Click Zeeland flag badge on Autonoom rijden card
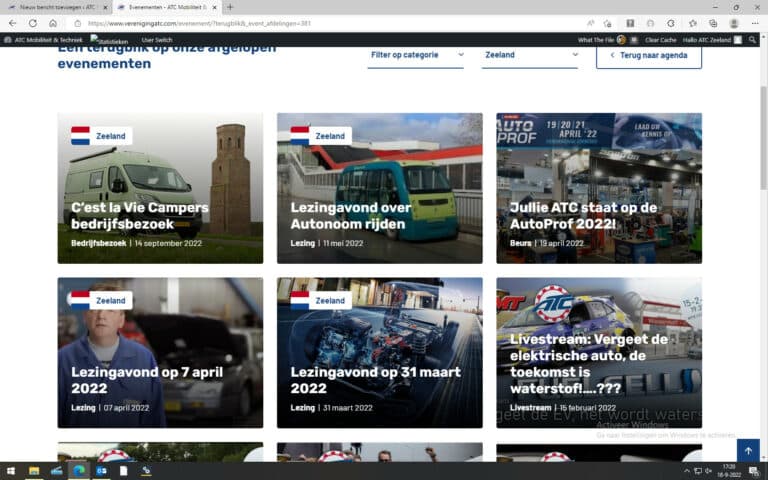768x480 pixels. [x=320, y=136]
